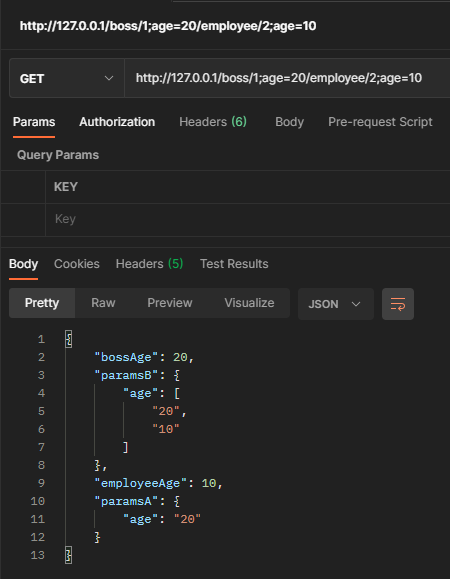This screenshot has width=450, height=579.
Task: Select the response Body tab
Action: (23, 264)
